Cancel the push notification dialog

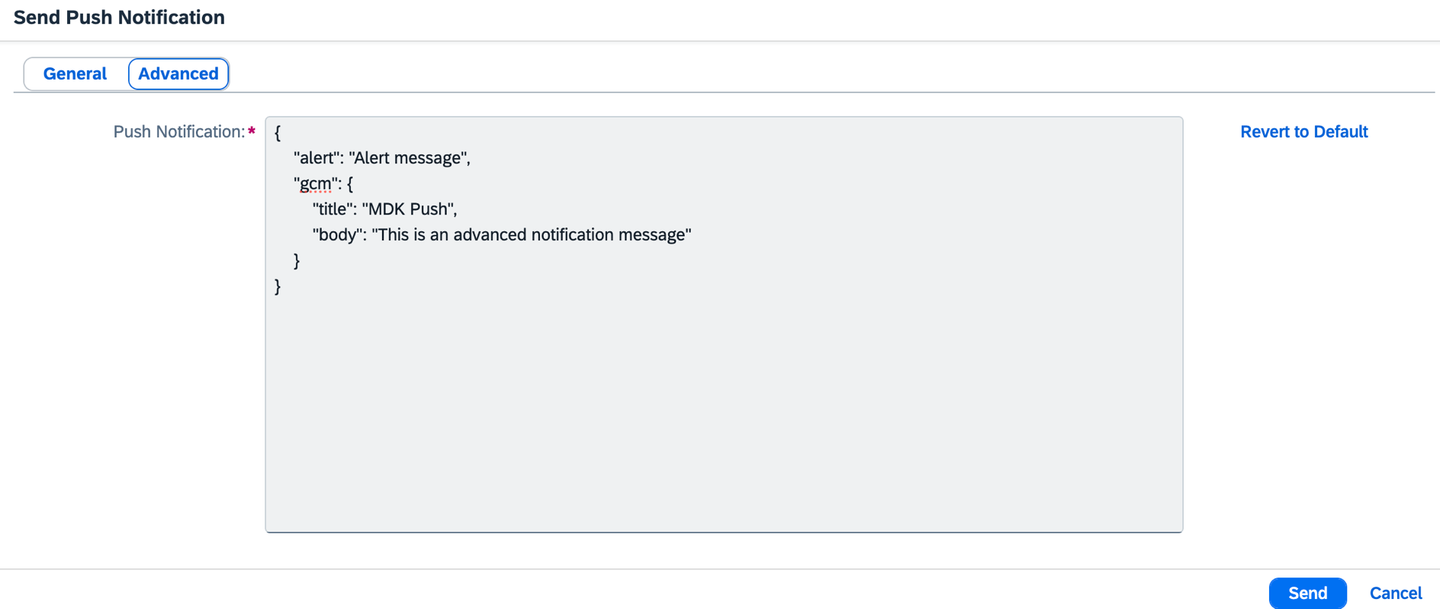[1396, 593]
